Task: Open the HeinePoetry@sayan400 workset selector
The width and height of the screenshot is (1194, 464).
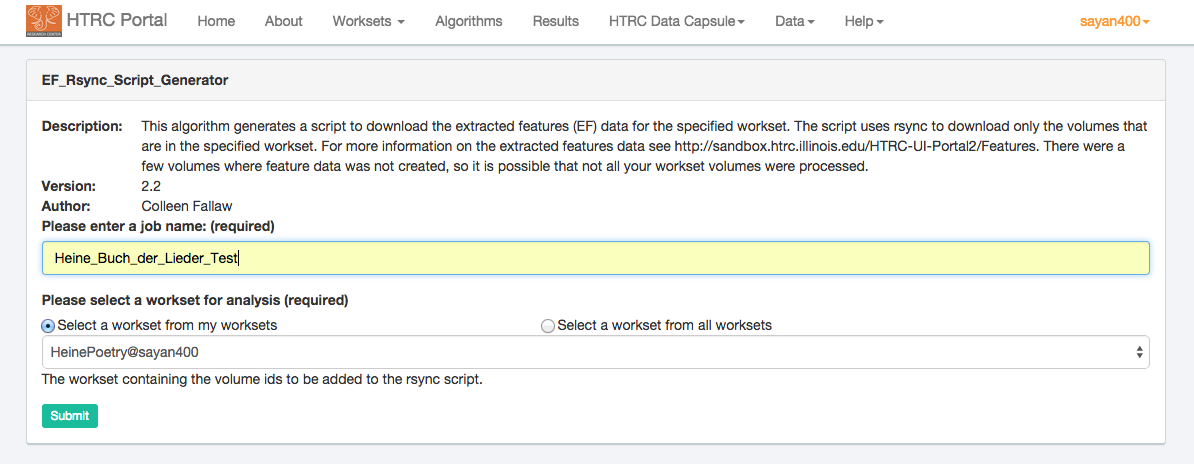Action: pos(595,352)
